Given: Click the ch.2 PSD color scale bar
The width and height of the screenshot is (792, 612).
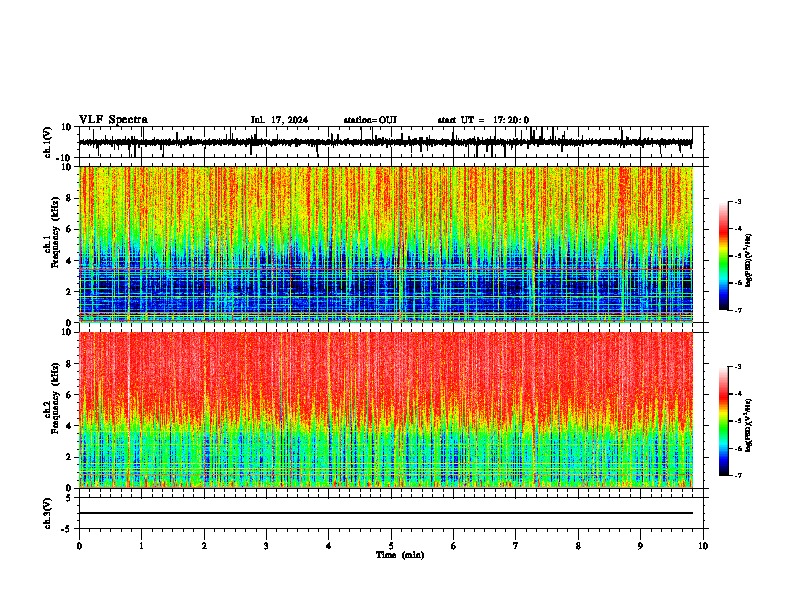Looking at the screenshot, I should [x=724, y=421].
